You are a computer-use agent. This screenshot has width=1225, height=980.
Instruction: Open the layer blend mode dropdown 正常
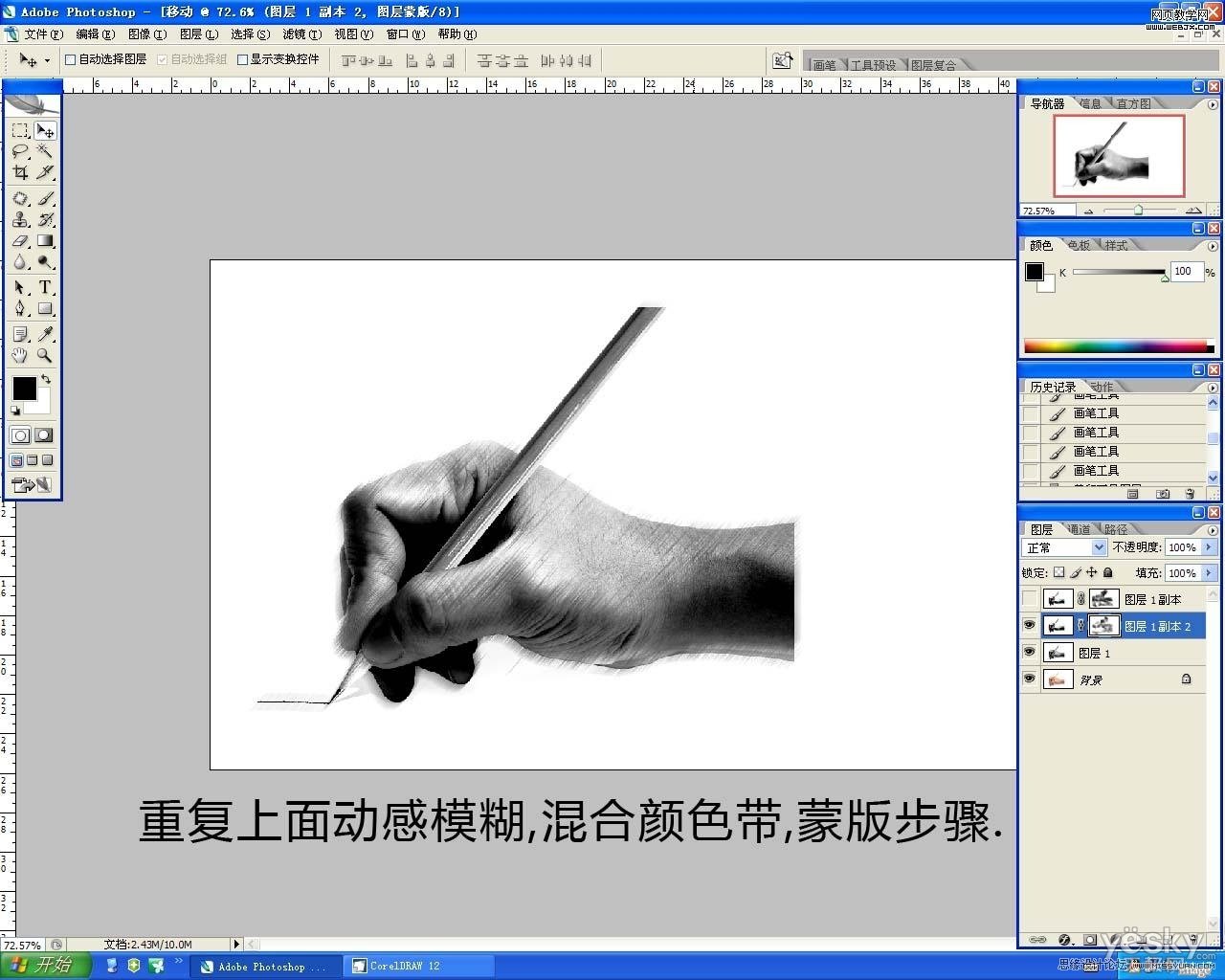(1064, 547)
